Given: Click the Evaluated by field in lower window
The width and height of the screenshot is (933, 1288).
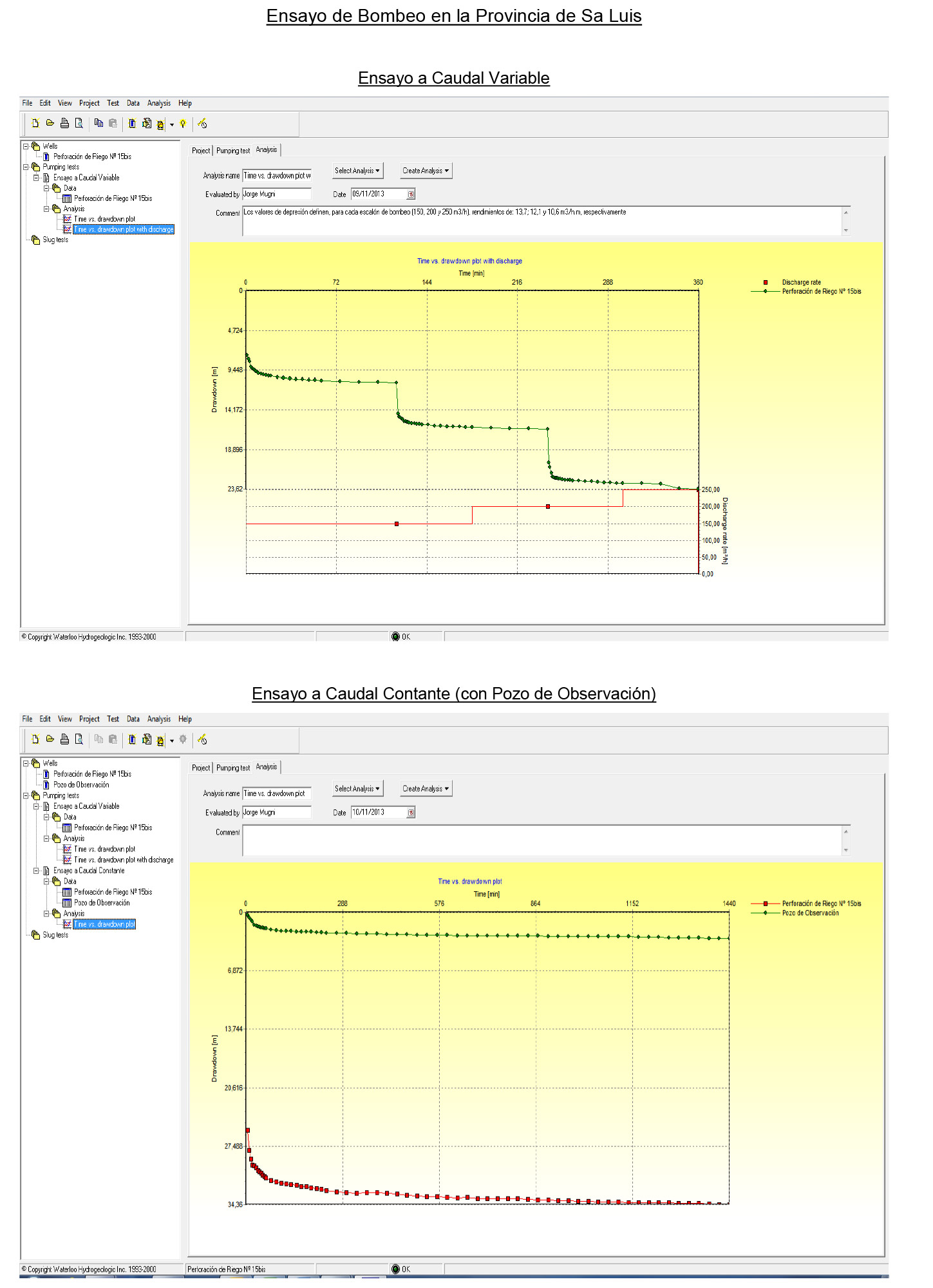Looking at the screenshot, I should [277, 813].
